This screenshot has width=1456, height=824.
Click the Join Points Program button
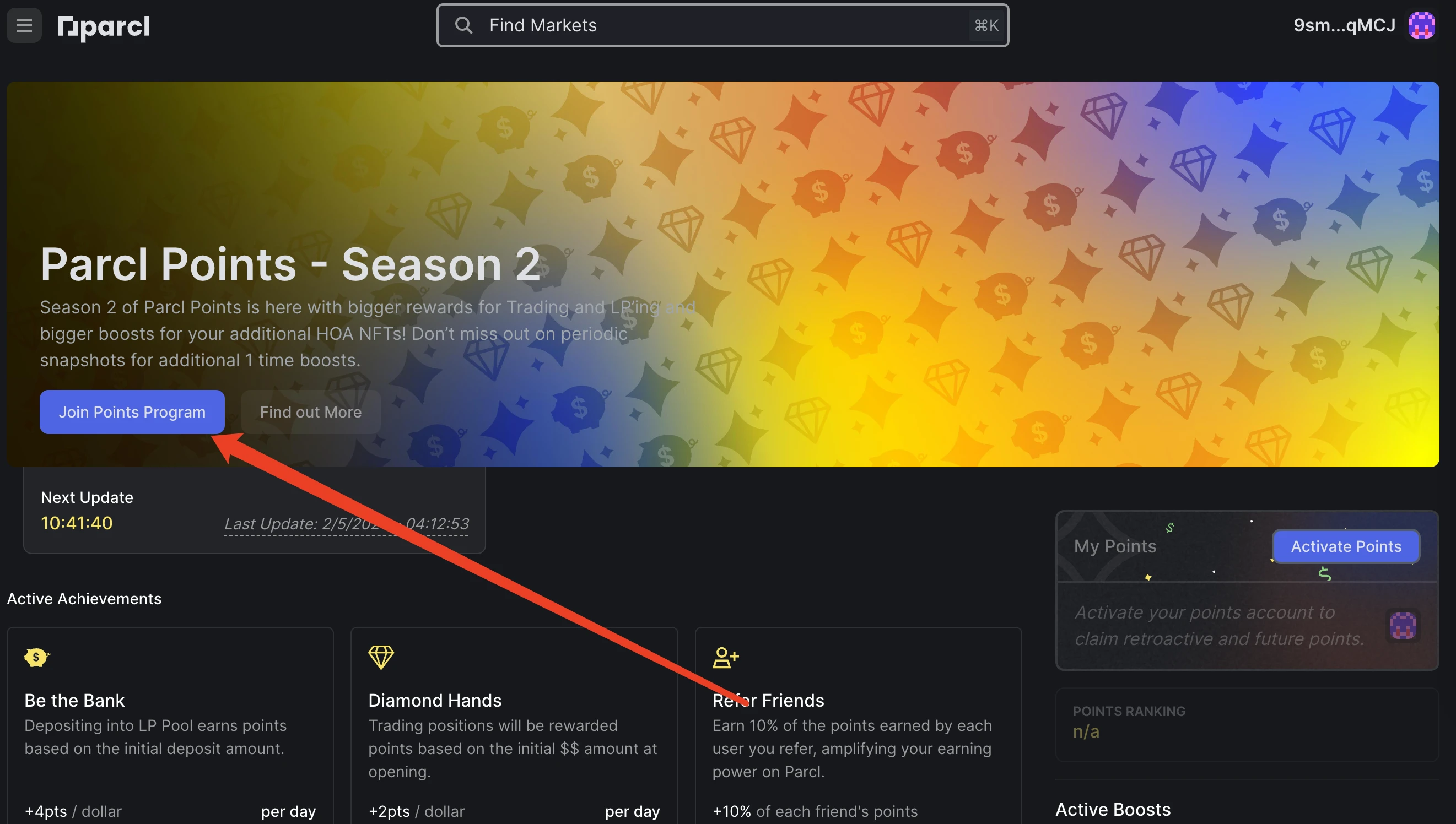[x=132, y=411]
